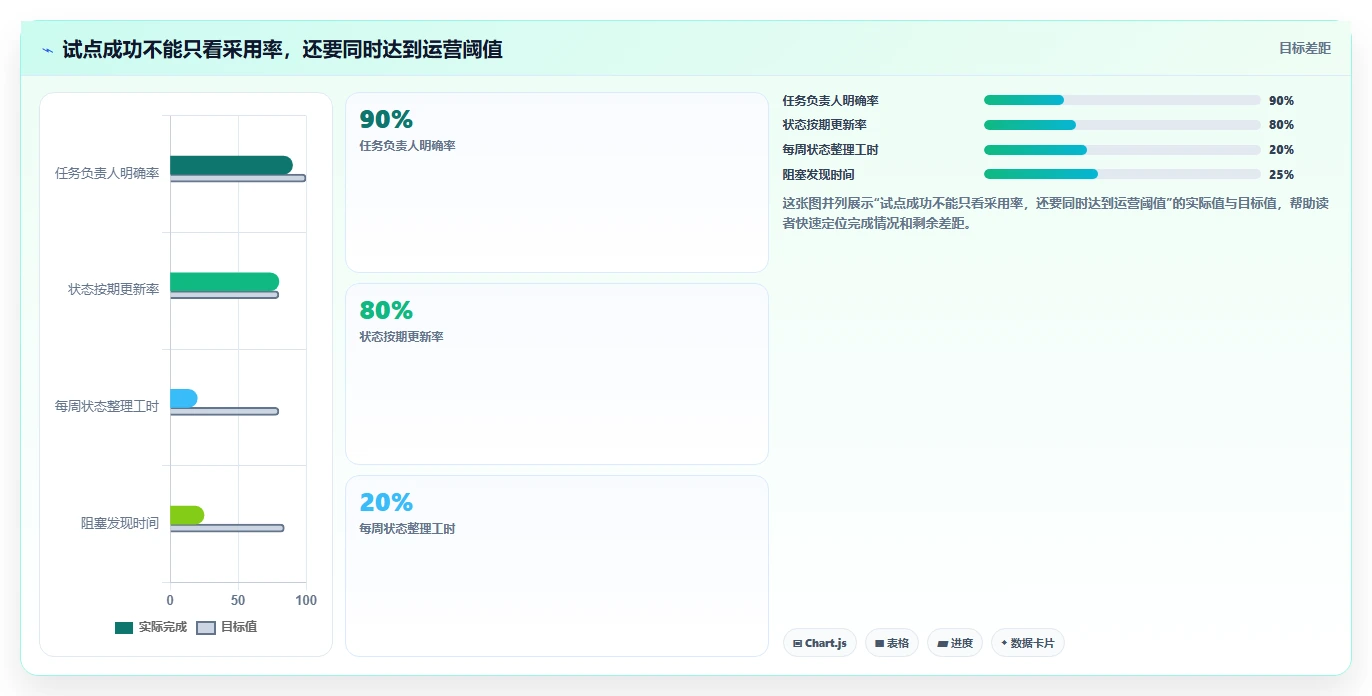Click the 20% value in progress list
The width and height of the screenshot is (1372, 696).
[1281, 150]
